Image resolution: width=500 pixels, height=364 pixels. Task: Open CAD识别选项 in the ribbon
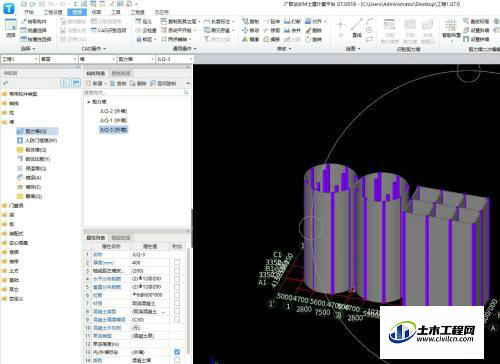click(109, 30)
